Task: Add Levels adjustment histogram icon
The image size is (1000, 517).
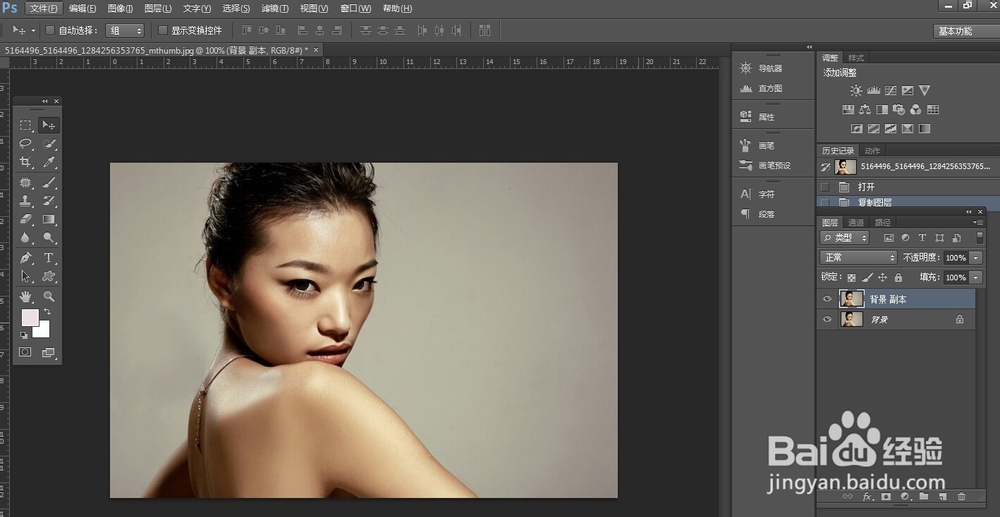Action: click(874, 91)
